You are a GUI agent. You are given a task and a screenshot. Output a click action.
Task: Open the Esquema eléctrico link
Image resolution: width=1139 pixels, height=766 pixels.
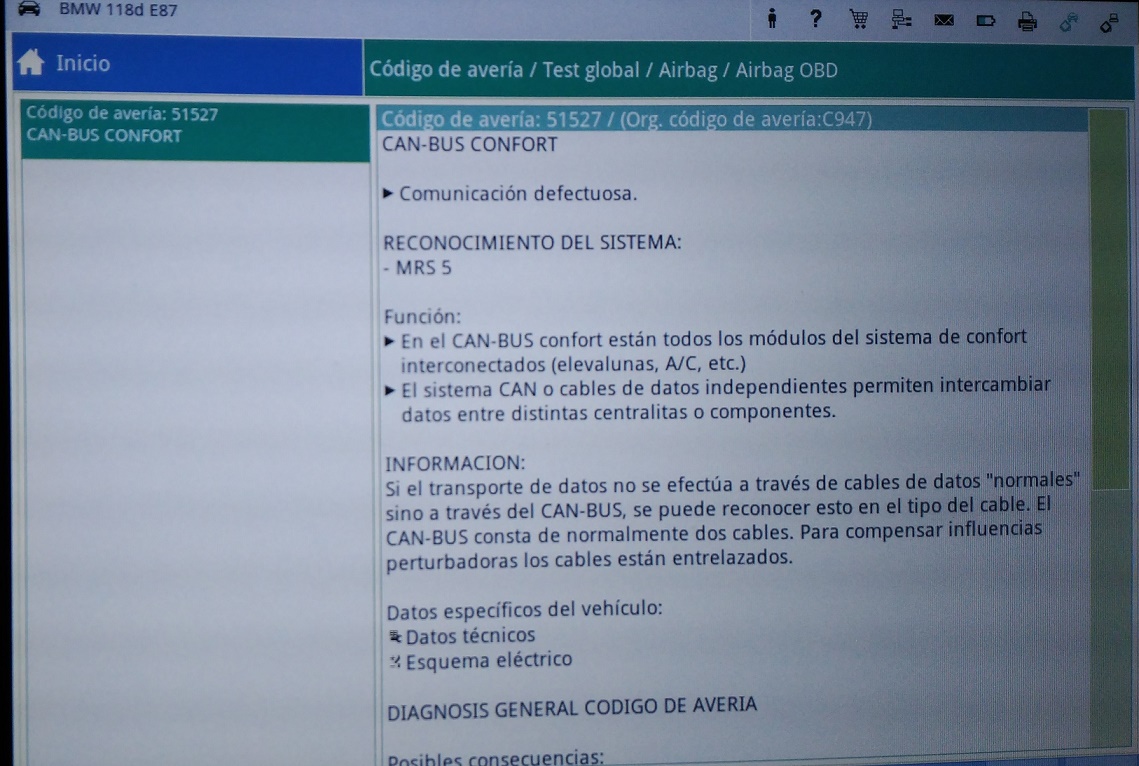tap(488, 660)
